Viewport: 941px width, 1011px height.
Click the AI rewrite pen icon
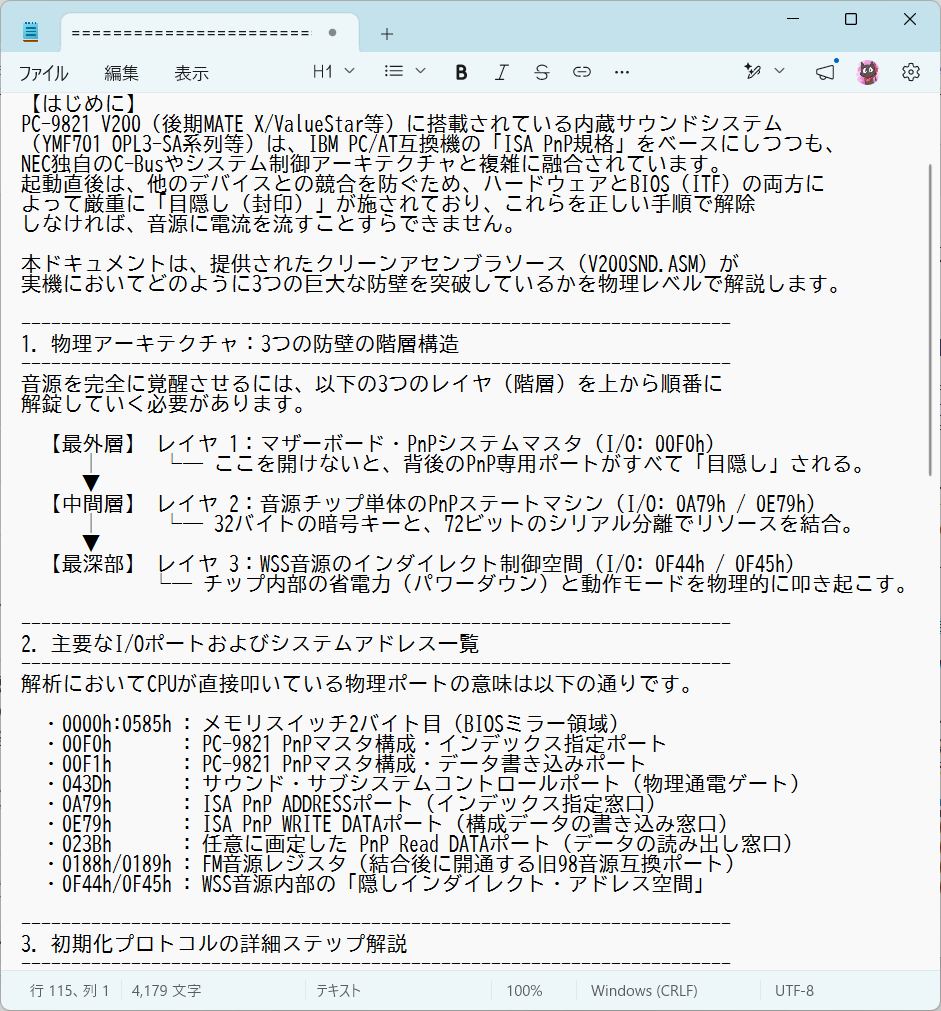coord(752,72)
